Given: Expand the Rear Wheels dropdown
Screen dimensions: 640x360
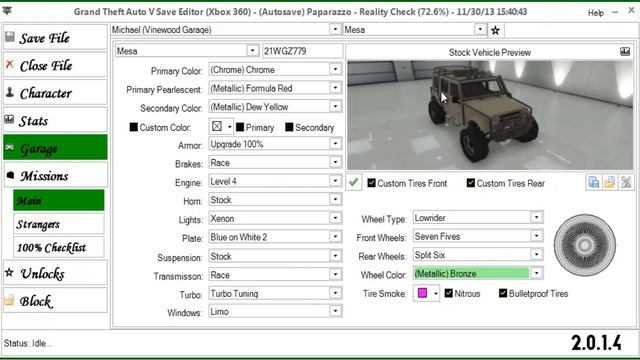Looking at the screenshot, I should 536,255.
